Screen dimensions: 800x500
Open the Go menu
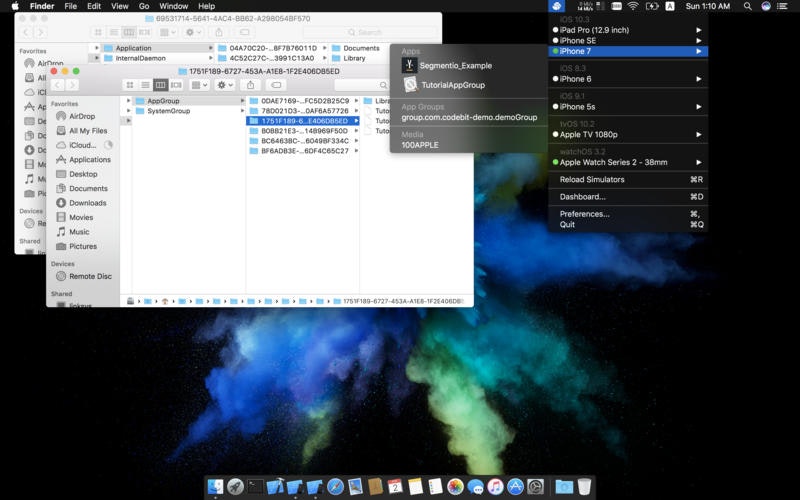(x=144, y=6)
